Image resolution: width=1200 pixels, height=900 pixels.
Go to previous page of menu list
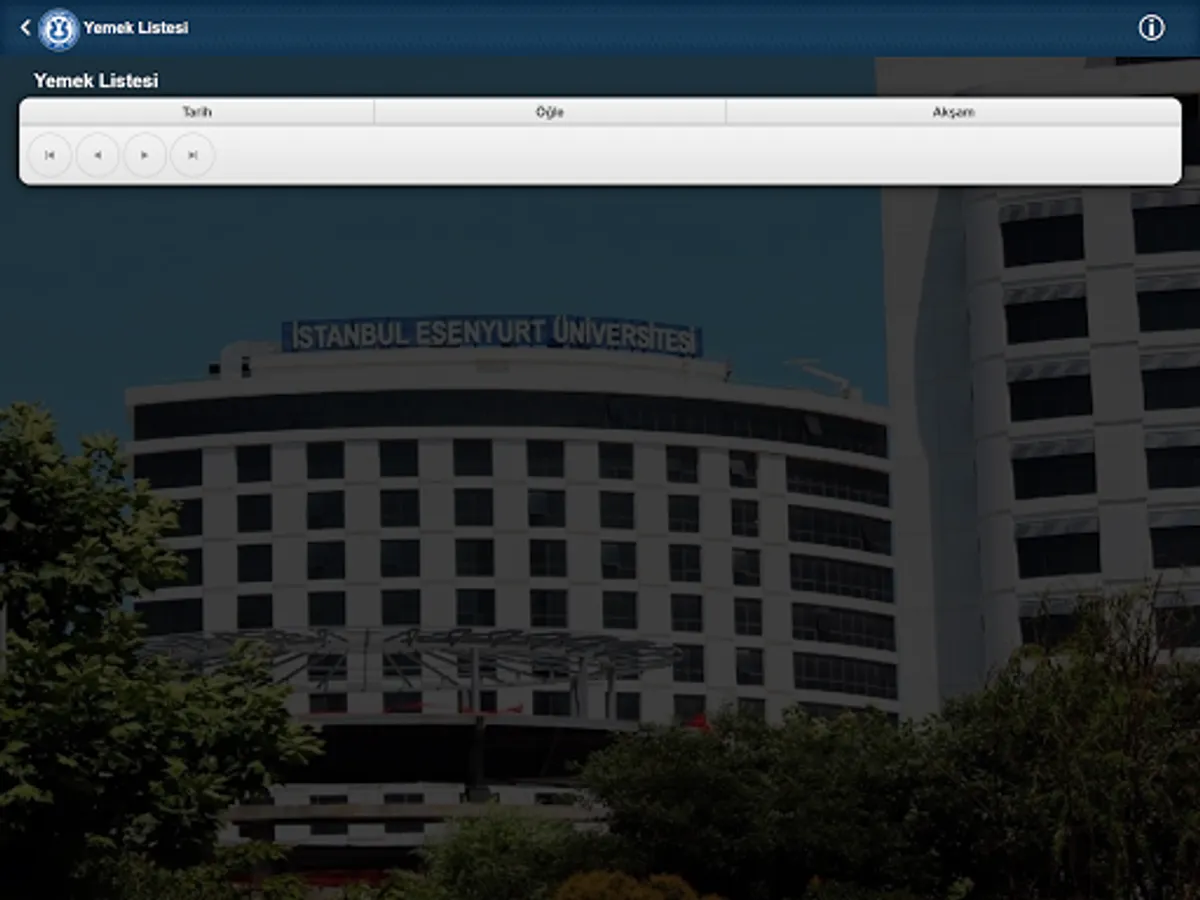(x=97, y=155)
